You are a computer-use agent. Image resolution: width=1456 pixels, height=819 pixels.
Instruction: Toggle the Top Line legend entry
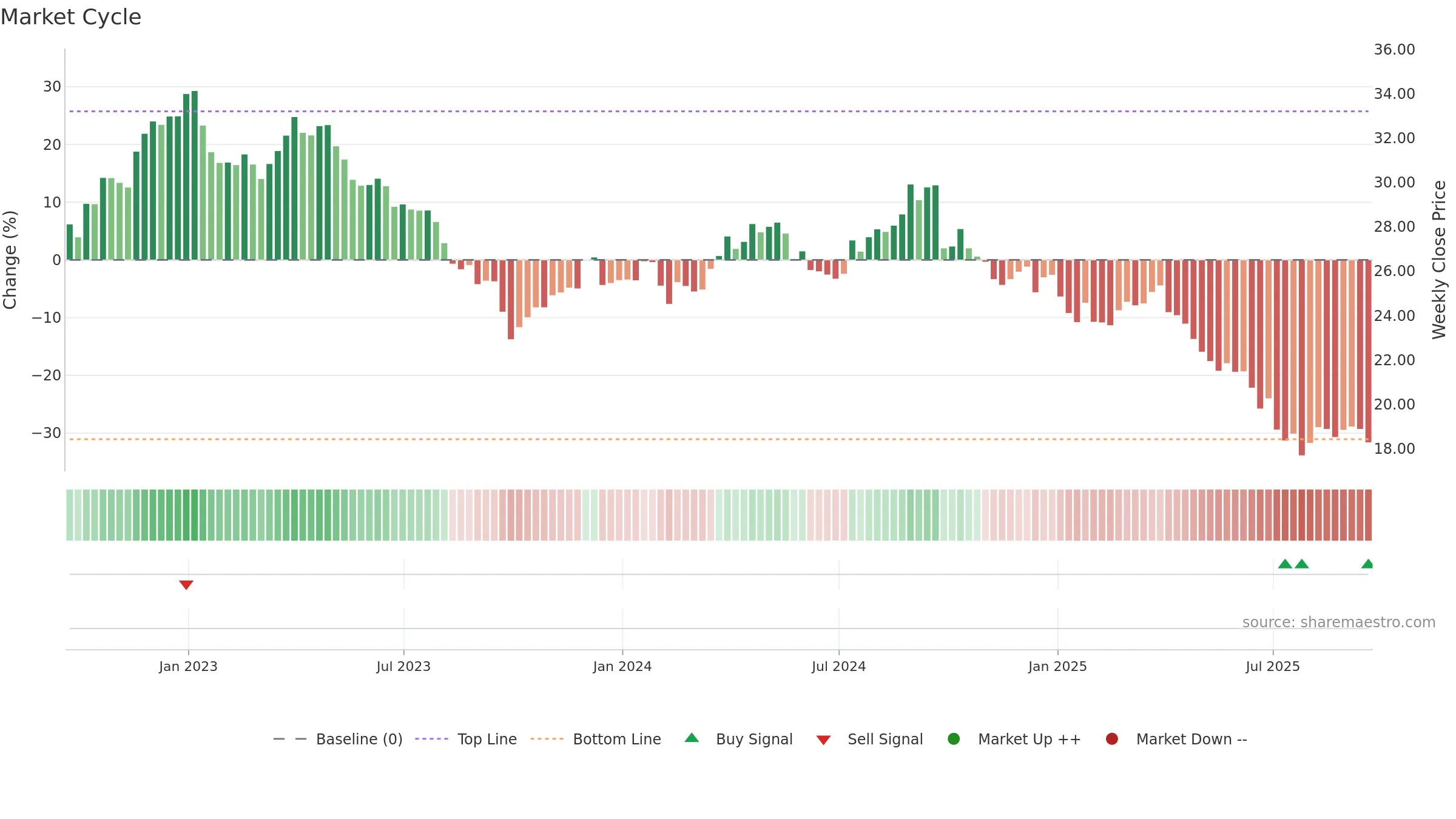[466, 739]
